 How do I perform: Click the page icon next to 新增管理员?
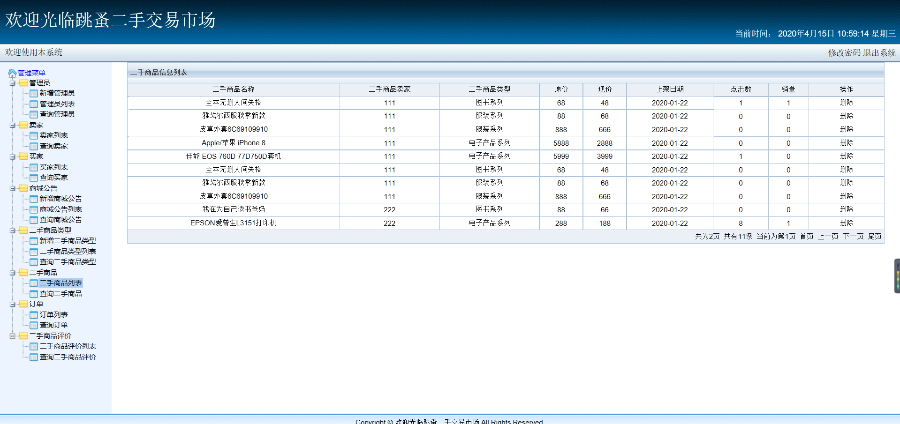point(33,94)
